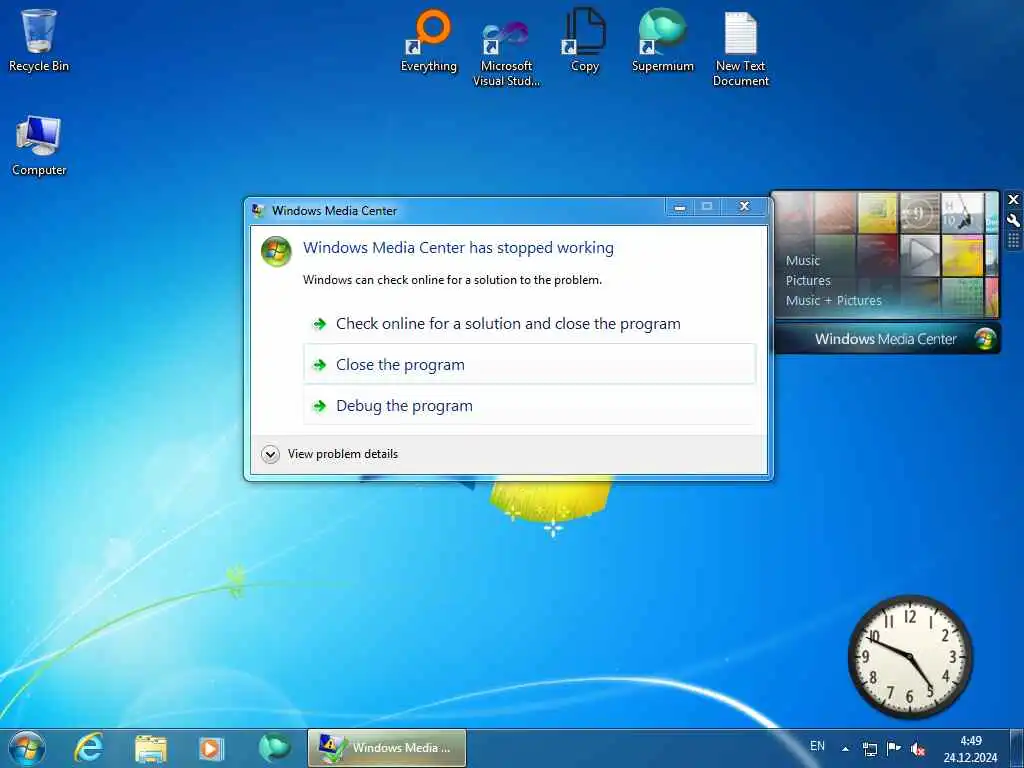The height and width of the screenshot is (768, 1024).
Task: Click the analog clock gadget
Action: (910, 656)
